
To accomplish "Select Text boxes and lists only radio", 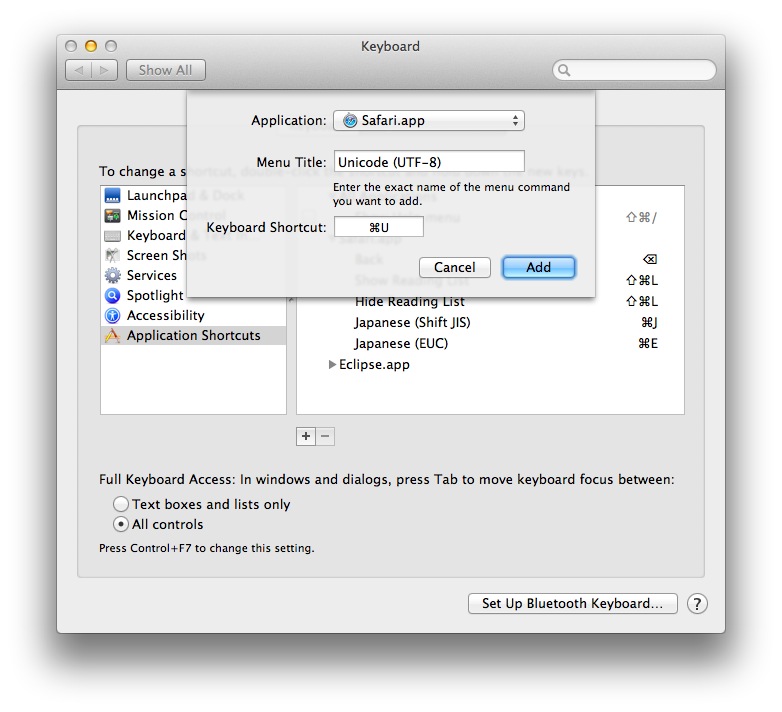I will pos(121,504).
